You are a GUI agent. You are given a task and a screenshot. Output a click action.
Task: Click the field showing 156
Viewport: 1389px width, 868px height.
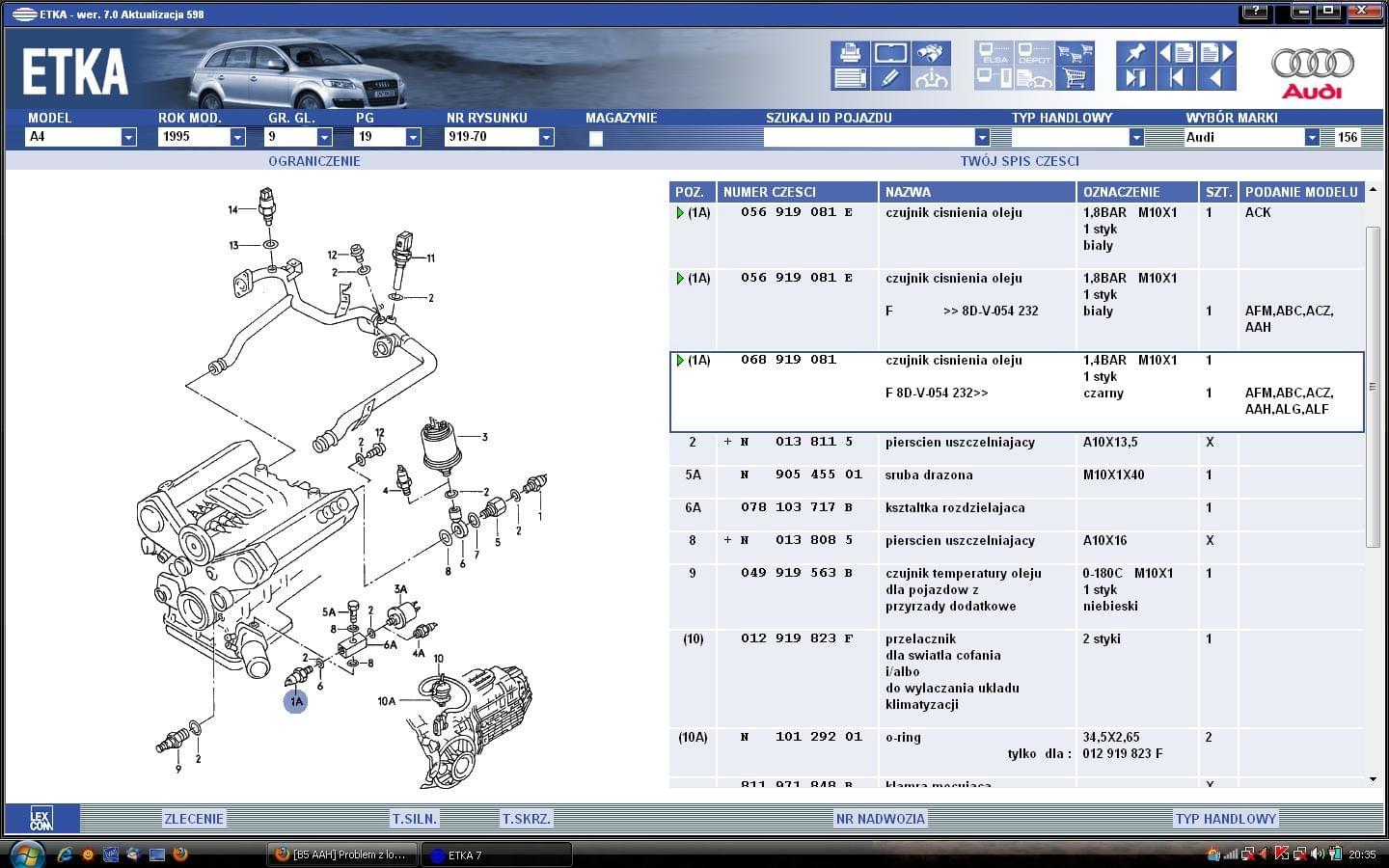click(1348, 137)
